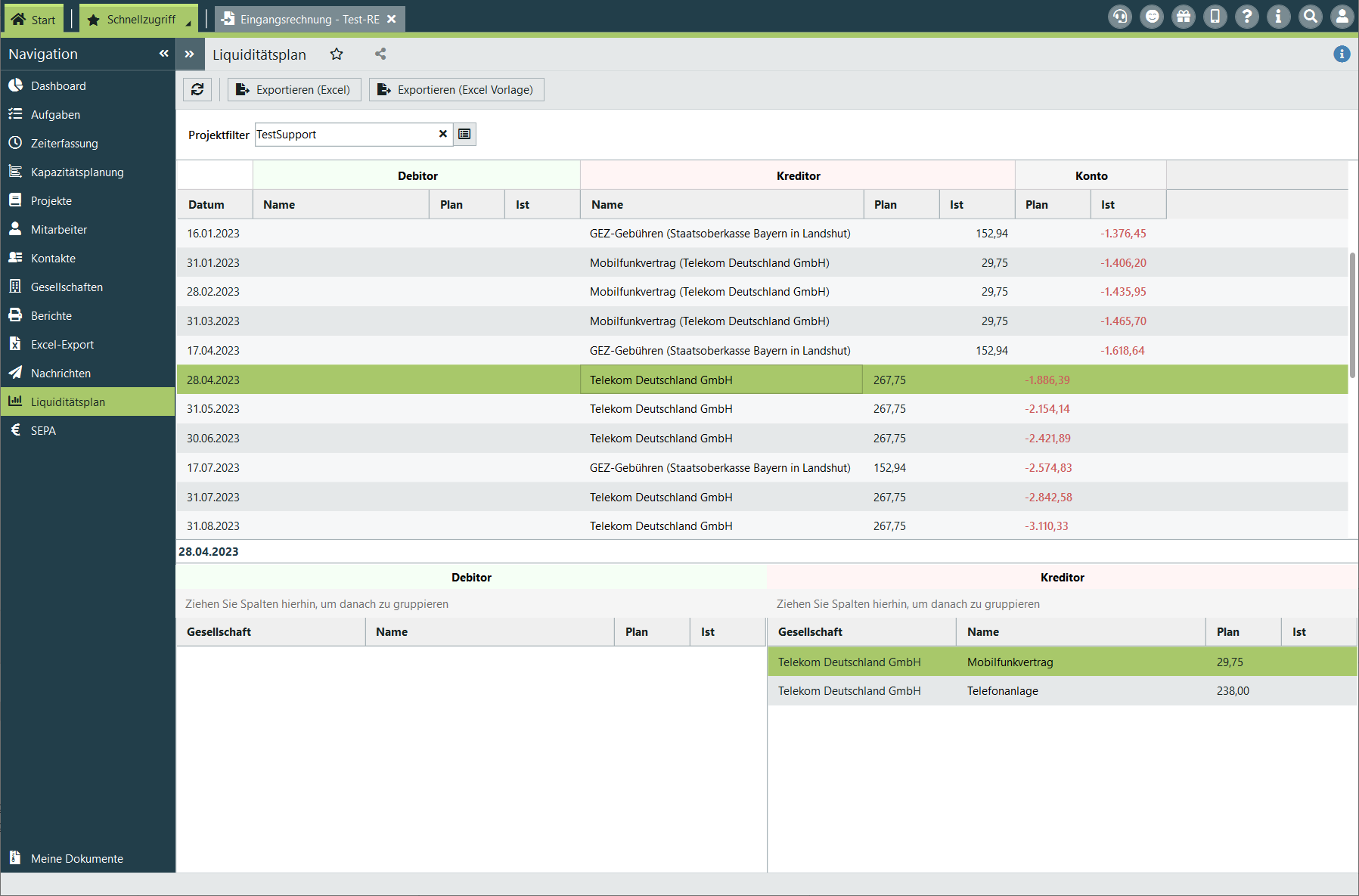Open the gift icon in the top bar
The image size is (1359, 896).
(x=1184, y=17)
